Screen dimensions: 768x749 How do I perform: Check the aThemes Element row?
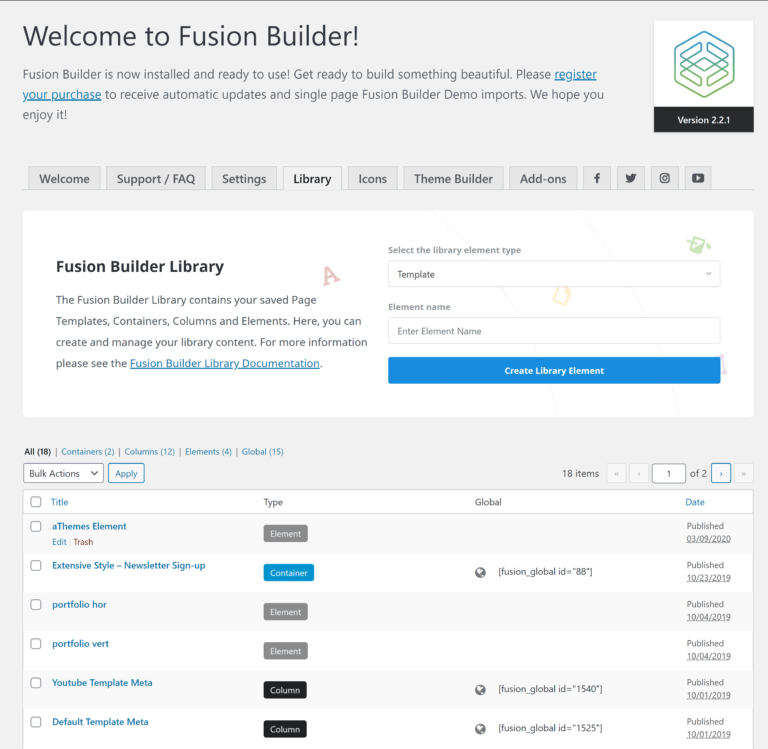coord(36,526)
